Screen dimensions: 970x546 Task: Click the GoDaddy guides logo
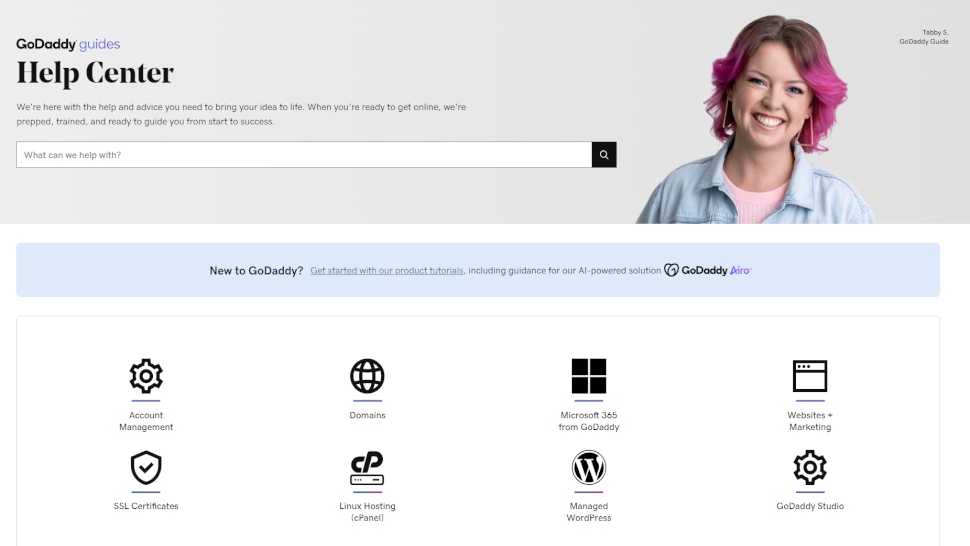68,44
